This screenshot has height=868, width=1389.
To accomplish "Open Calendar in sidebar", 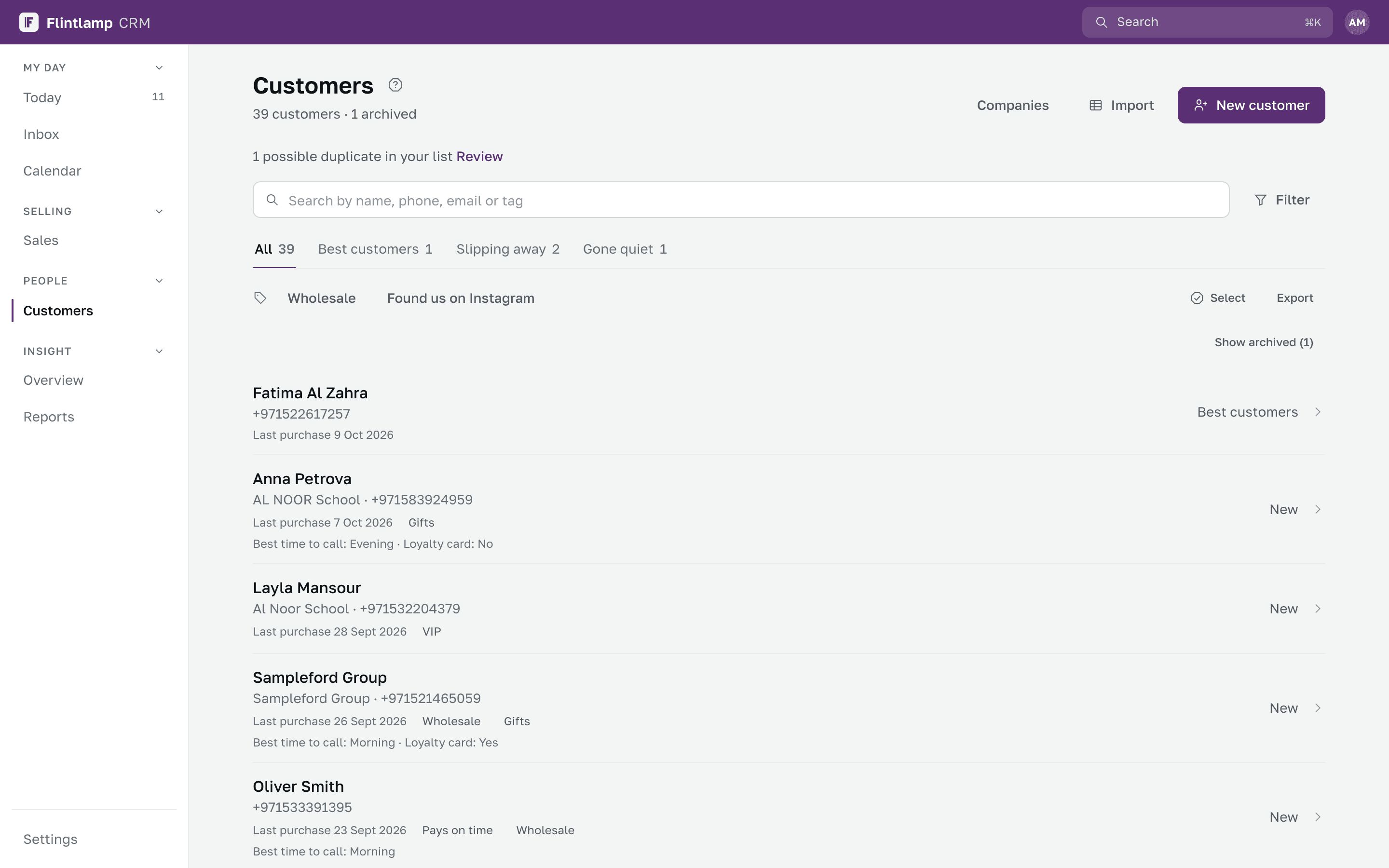I will 94,171.
